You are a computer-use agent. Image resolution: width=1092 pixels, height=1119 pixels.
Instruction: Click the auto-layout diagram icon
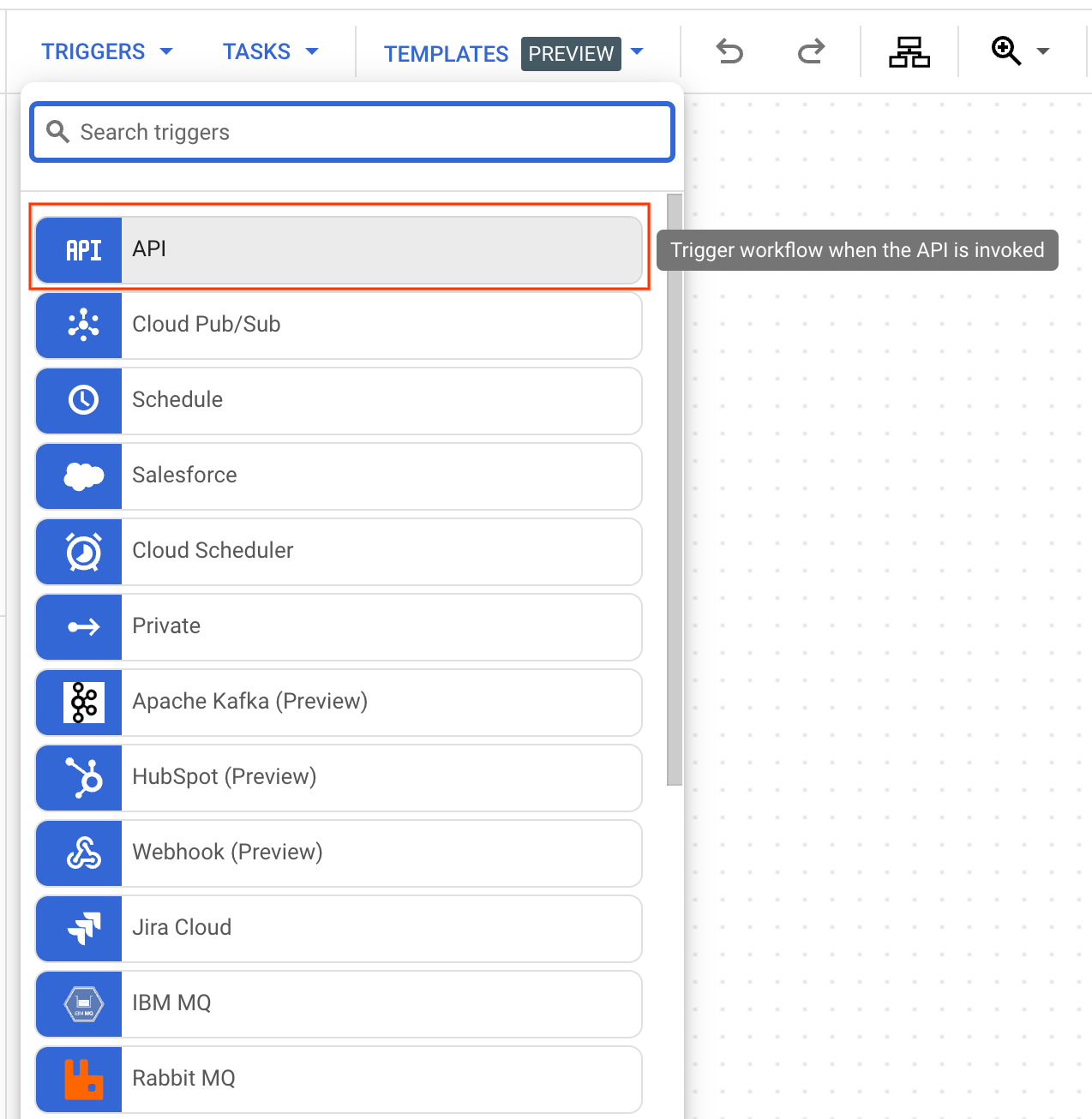tap(909, 52)
